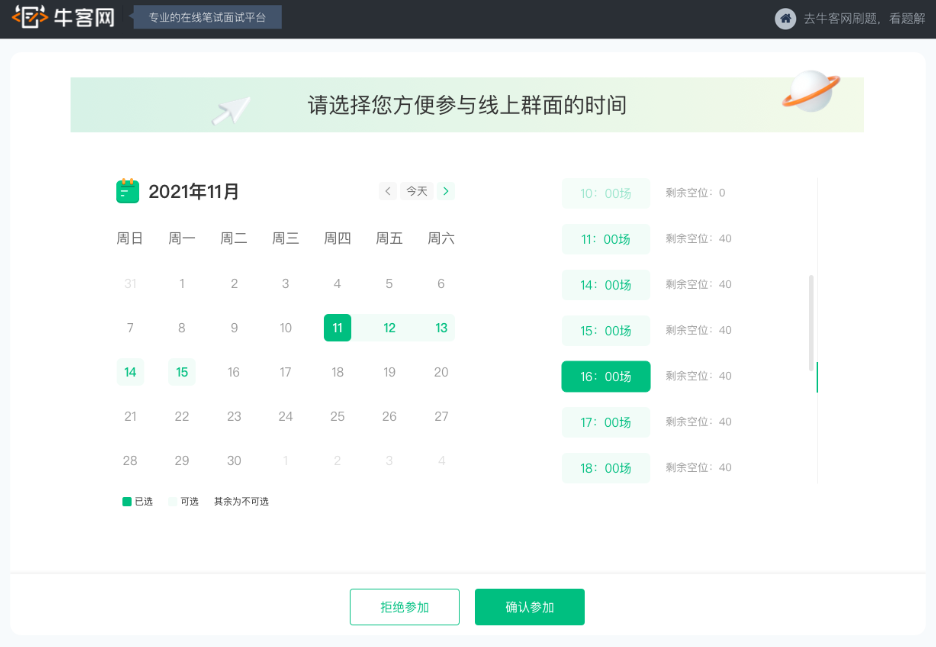
Task: Click 剩余空位: 40 beside 16:00场
Action: [x=698, y=376]
